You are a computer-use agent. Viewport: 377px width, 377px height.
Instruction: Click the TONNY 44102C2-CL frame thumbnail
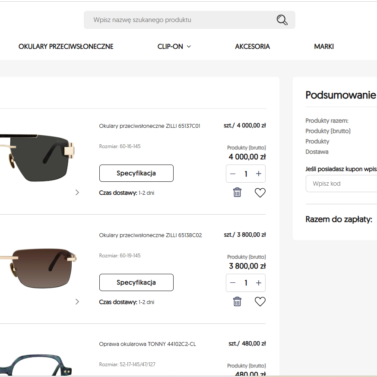[36, 365]
